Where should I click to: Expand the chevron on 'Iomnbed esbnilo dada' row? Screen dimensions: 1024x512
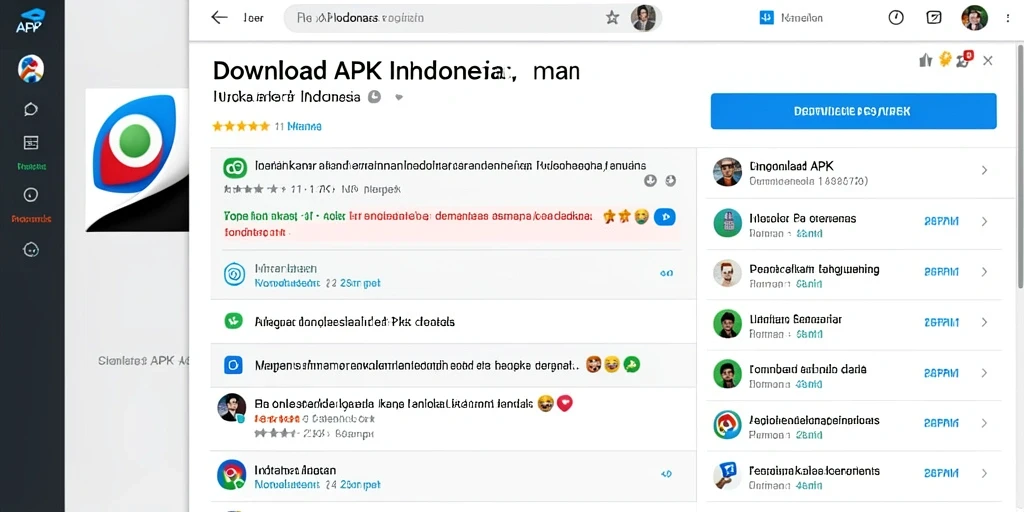[984, 373]
